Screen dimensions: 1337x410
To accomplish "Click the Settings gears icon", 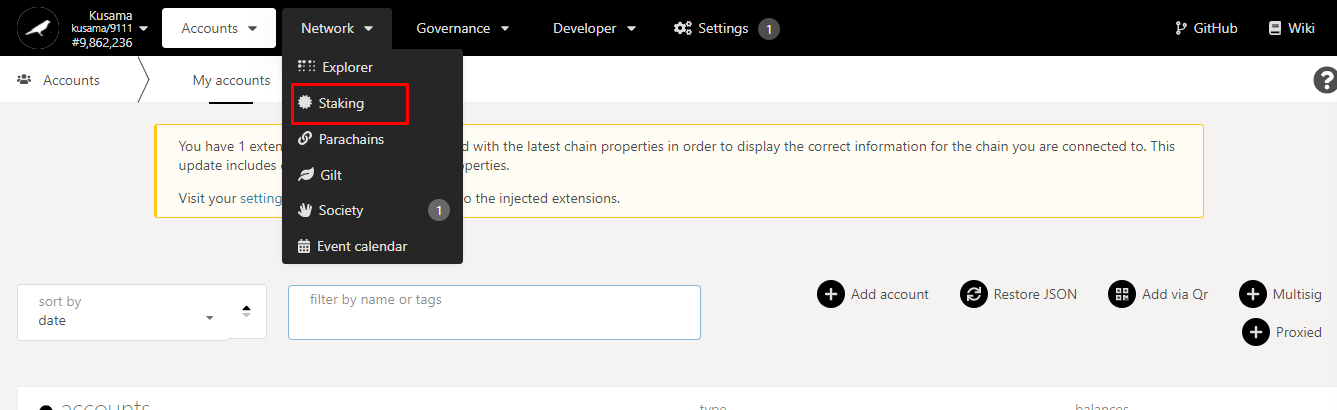I will (683, 28).
